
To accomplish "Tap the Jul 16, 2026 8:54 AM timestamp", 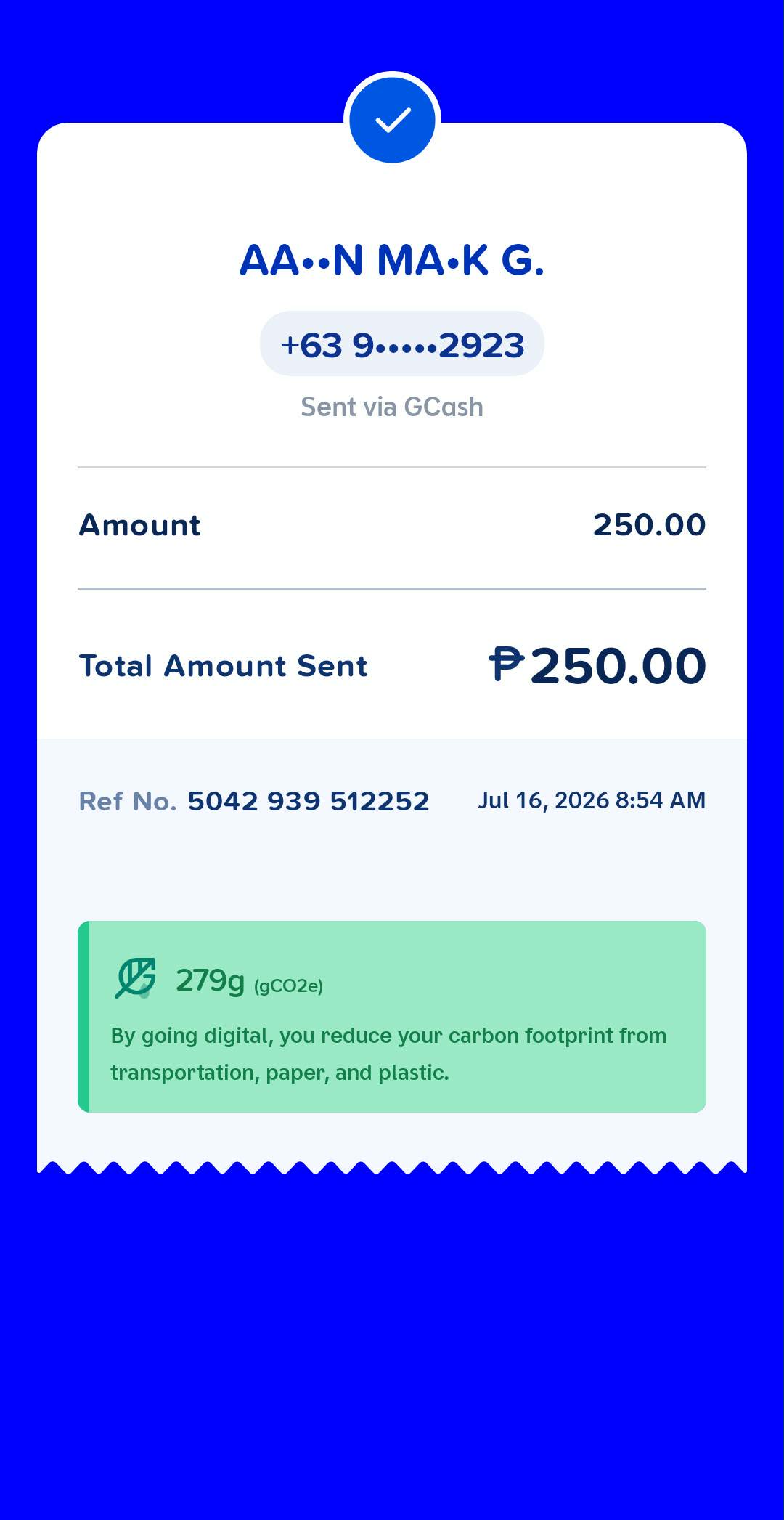I will point(592,800).
